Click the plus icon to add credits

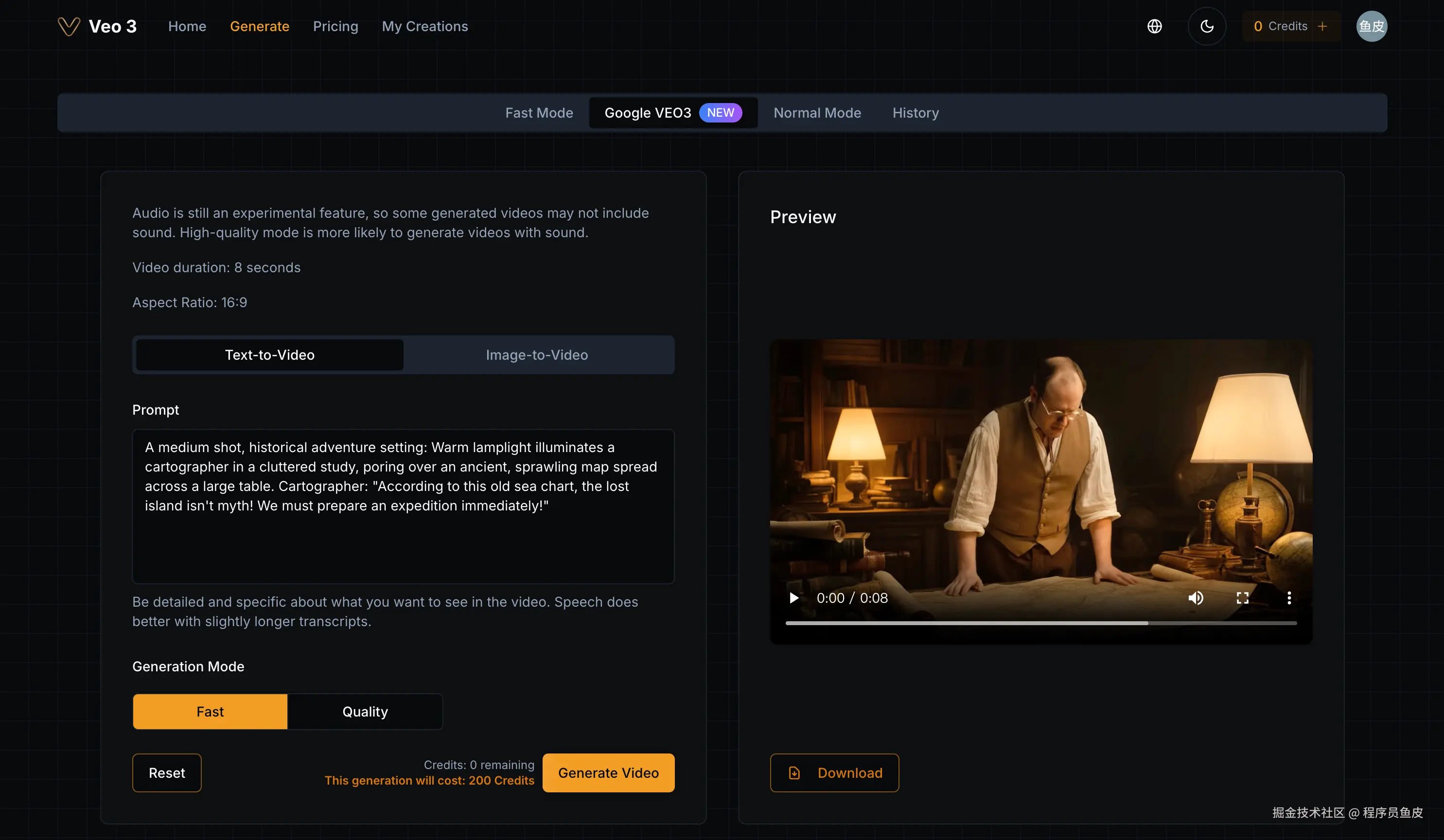pos(1322,26)
